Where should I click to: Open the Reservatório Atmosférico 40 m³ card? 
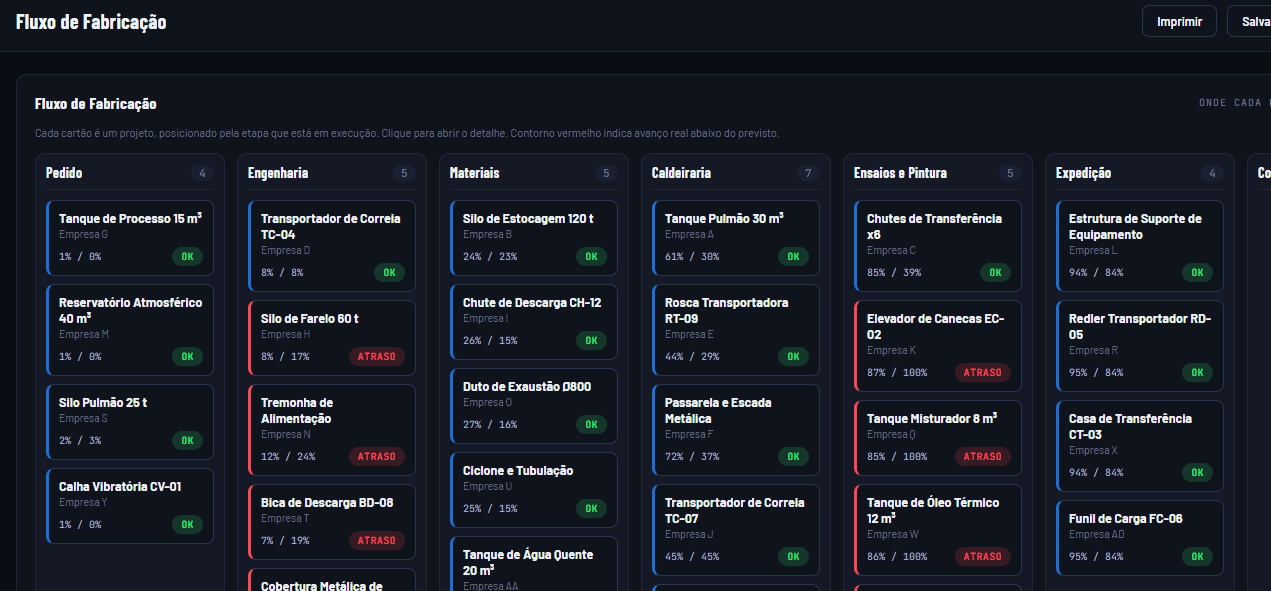[130, 330]
